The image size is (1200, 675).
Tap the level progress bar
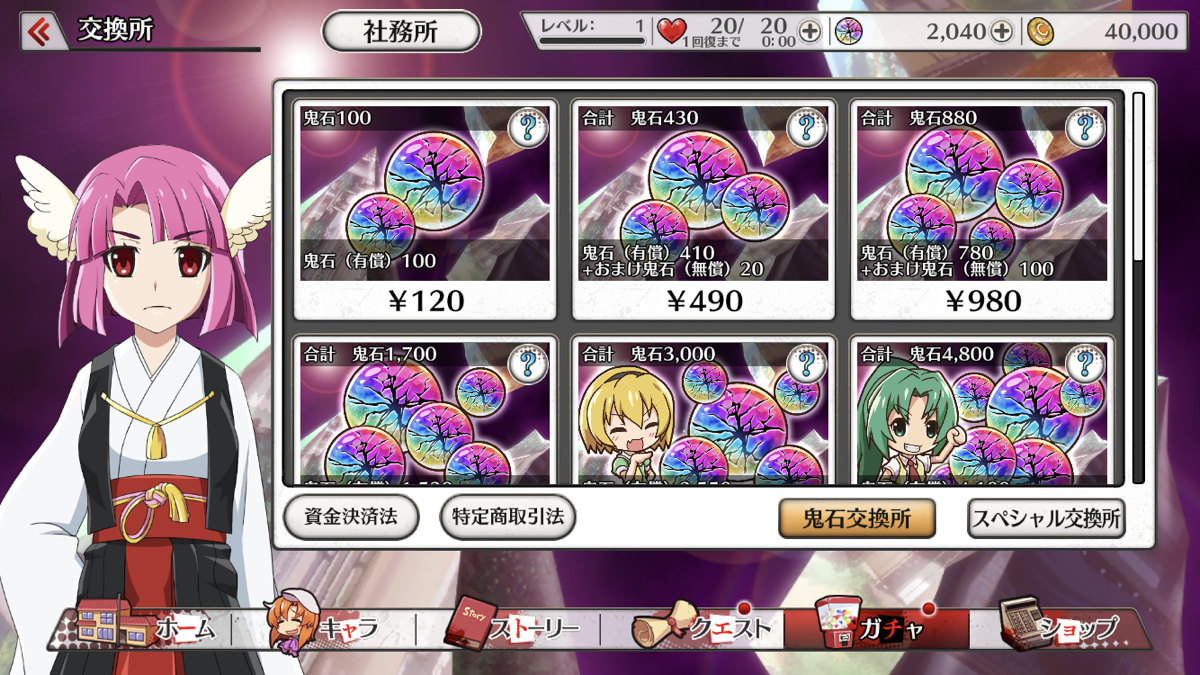tap(592, 41)
